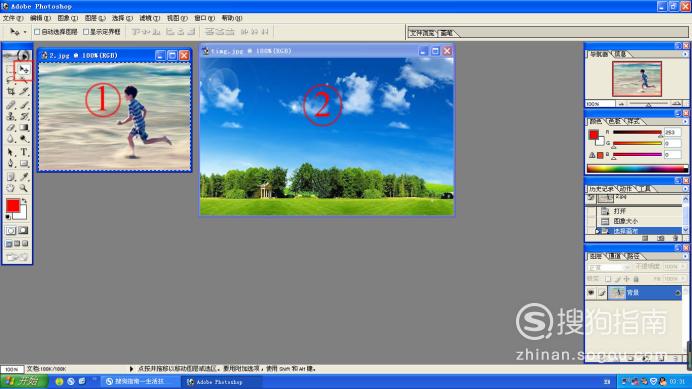Open the File Browser tab in palette well
The width and height of the screenshot is (692, 389).
[x=422, y=33]
